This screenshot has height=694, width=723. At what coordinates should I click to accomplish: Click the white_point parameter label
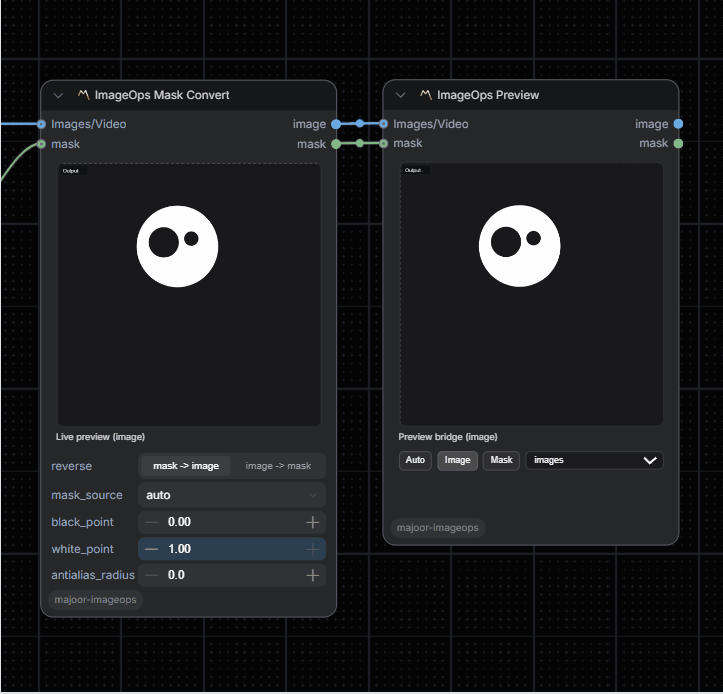pos(82,549)
